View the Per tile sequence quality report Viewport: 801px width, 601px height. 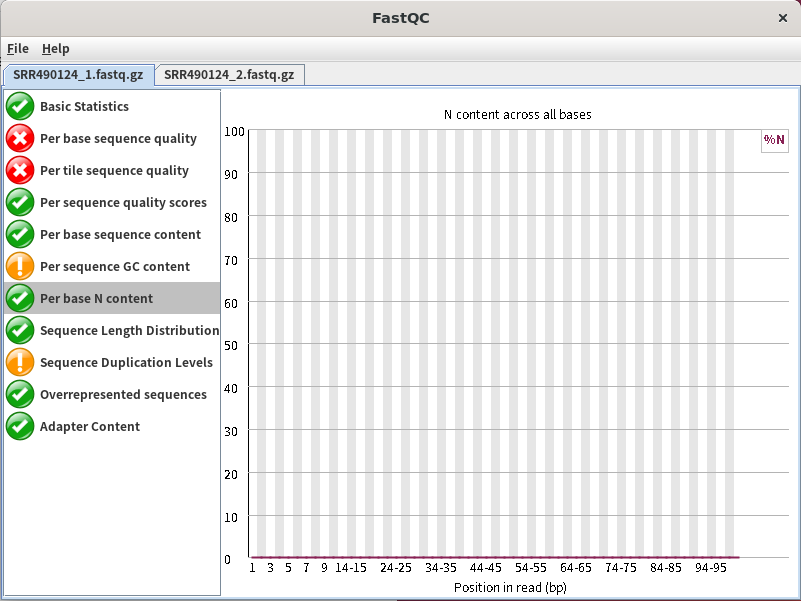click(112, 170)
